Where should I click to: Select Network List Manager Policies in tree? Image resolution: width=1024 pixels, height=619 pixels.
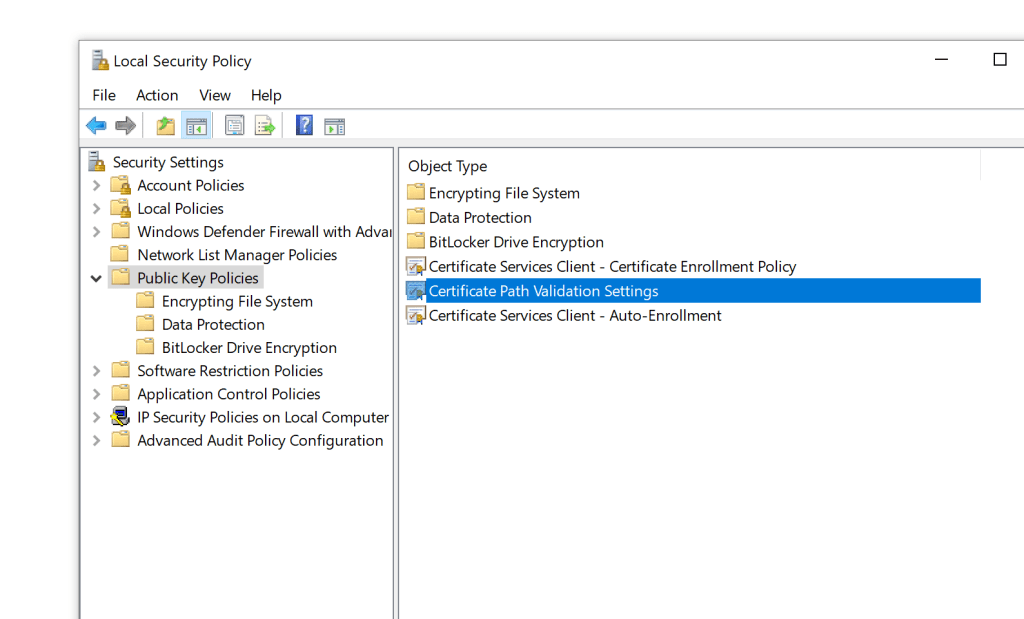coord(236,255)
